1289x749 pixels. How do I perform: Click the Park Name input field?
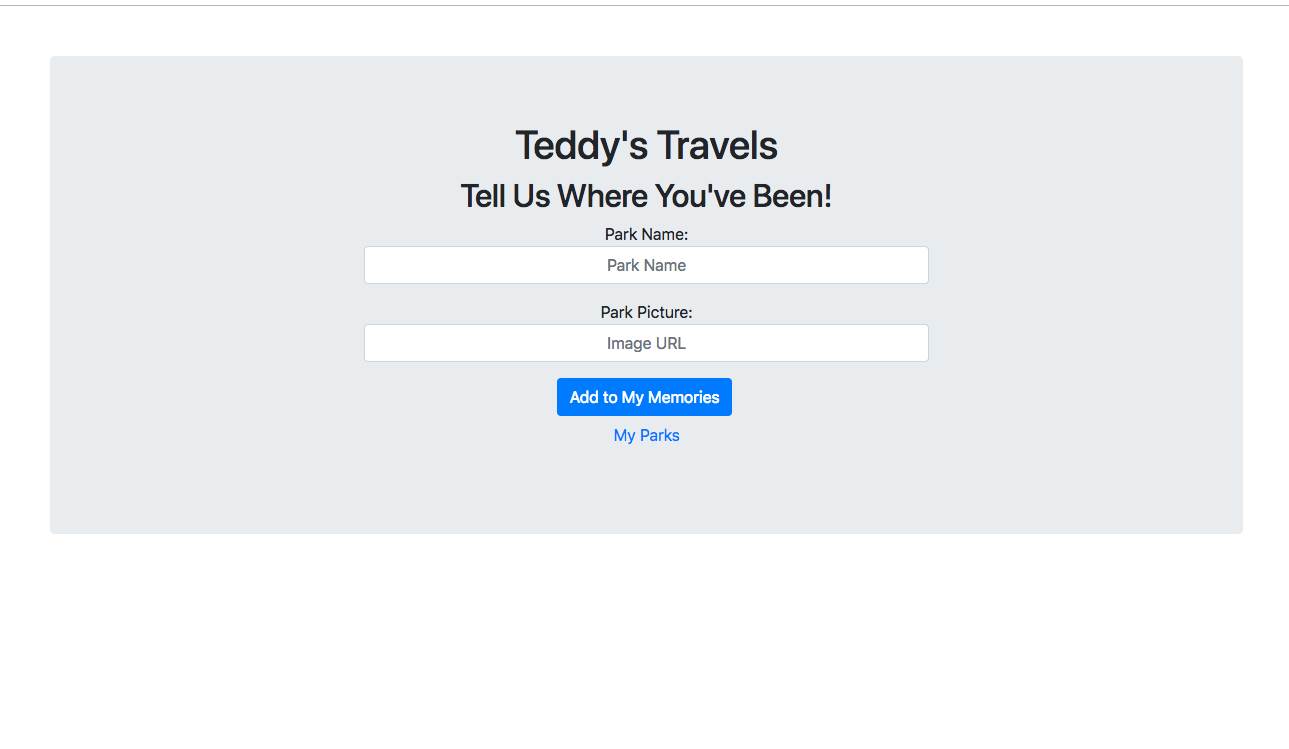646,265
